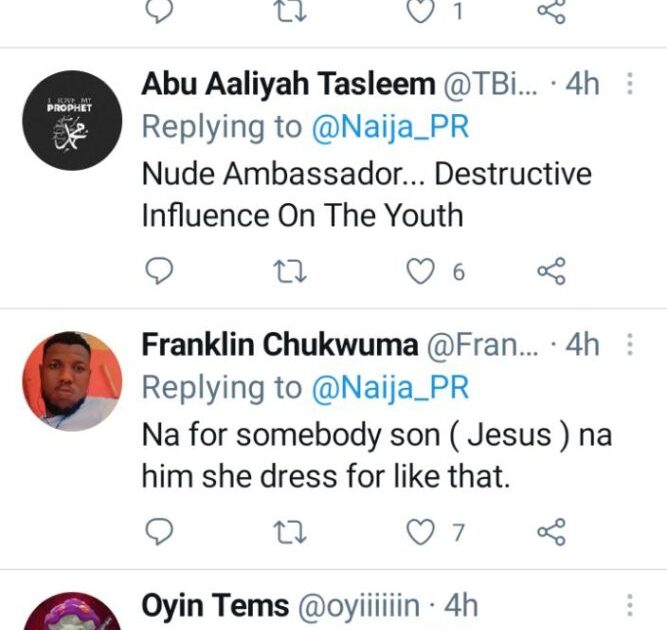Open more options for Franklin Chukwuma's tweet
Viewport: 667px width, 630px height.
click(631, 345)
